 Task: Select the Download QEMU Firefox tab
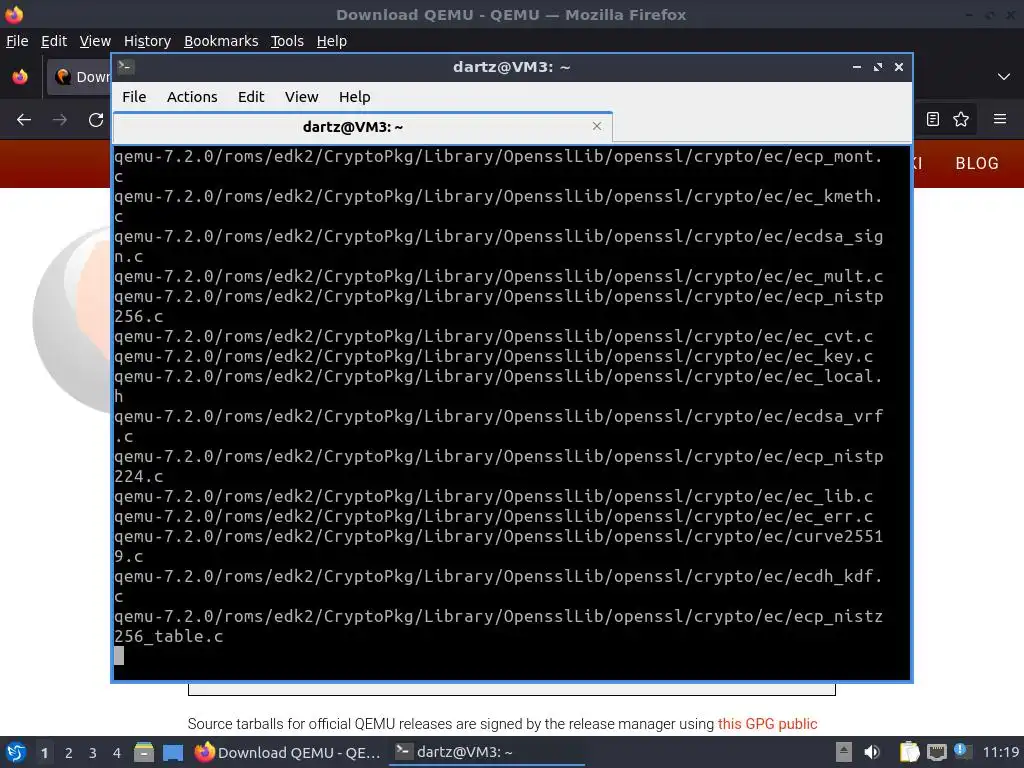pyautogui.click(x=80, y=77)
